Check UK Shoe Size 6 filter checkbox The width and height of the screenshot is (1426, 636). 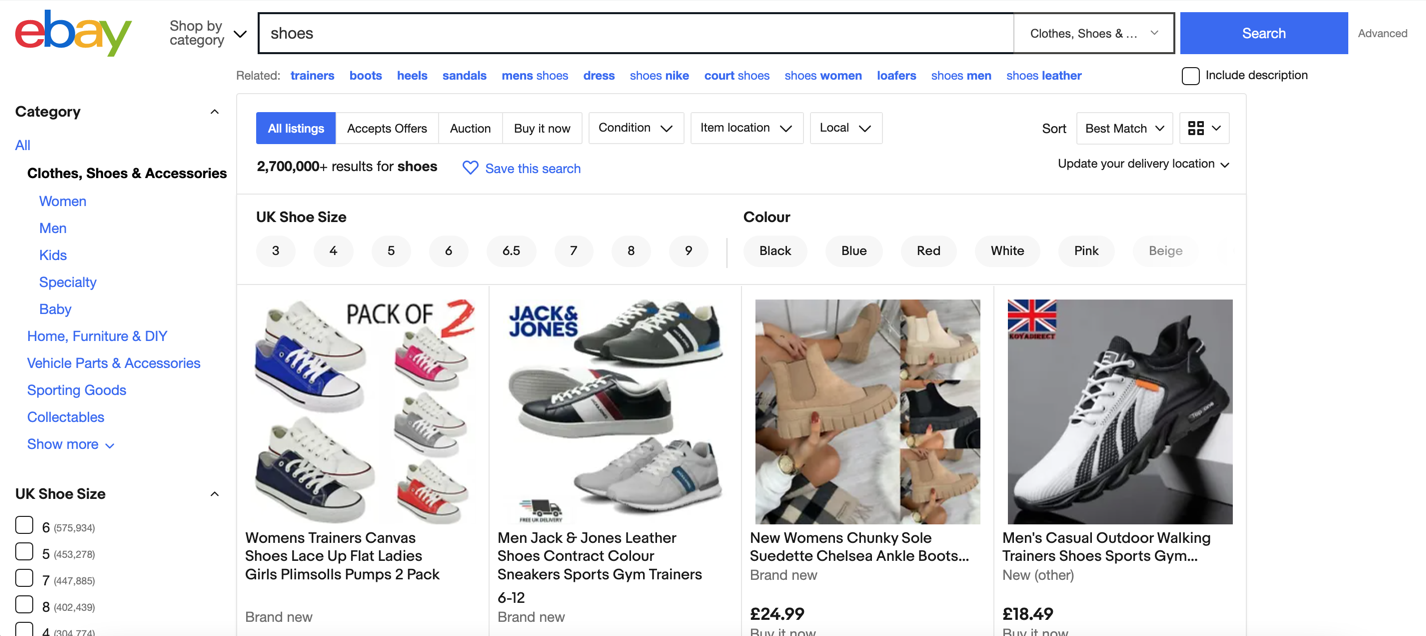pos(24,525)
